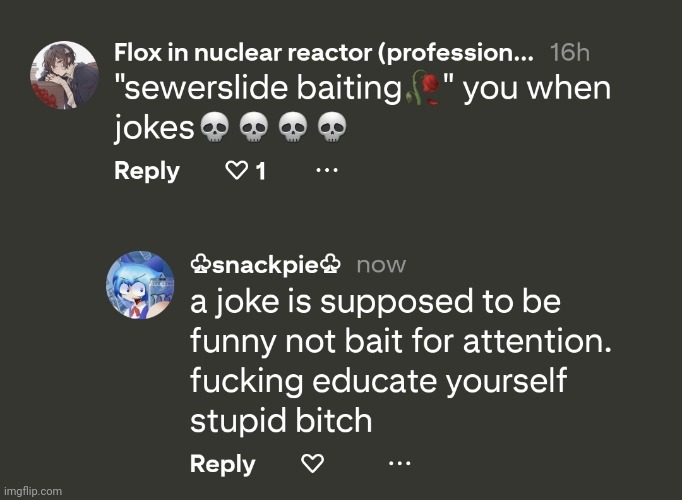The image size is (682, 500).
Task: Click the wilted rose emoji
Action: 424,88
